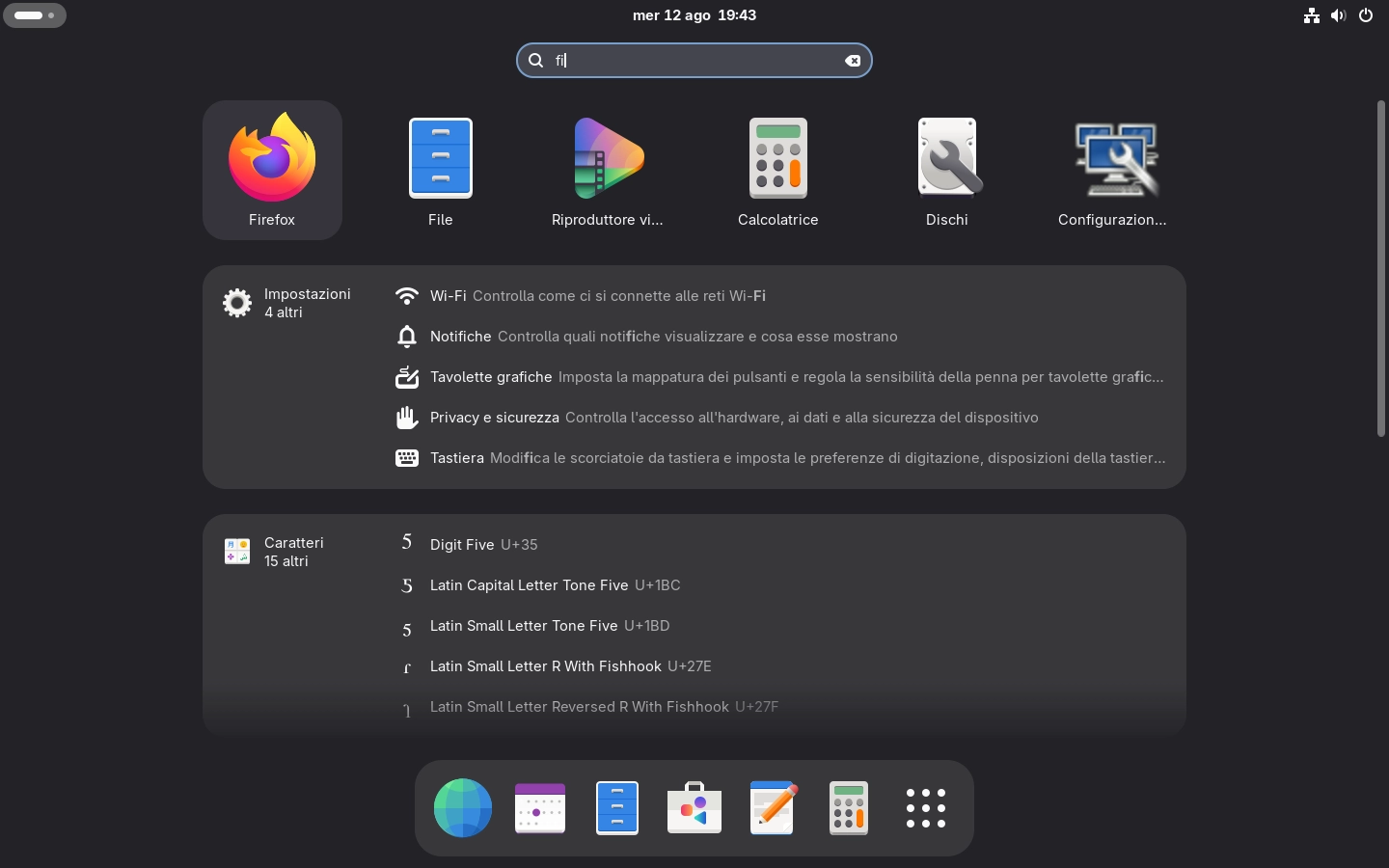
Task: Open Wi-Fi settings result
Action: (x=780, y=296)
